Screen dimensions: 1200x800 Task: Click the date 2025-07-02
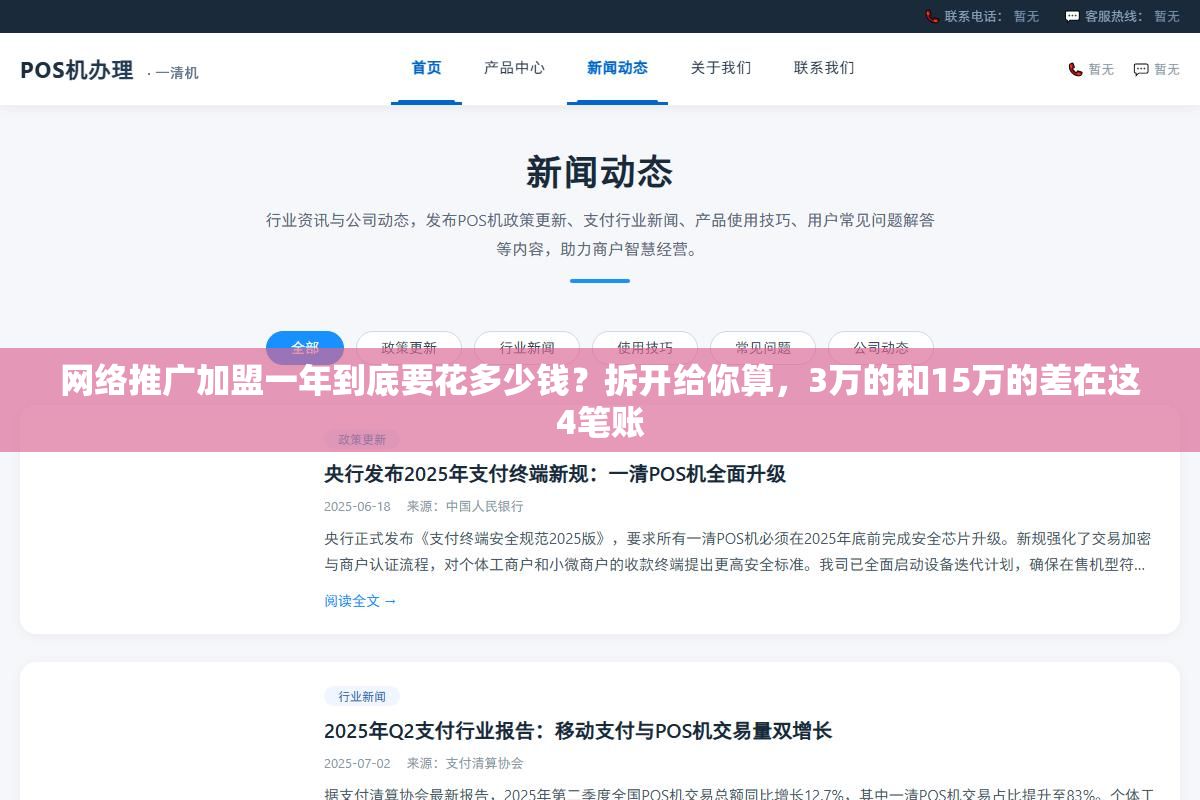tap(357, 763)
